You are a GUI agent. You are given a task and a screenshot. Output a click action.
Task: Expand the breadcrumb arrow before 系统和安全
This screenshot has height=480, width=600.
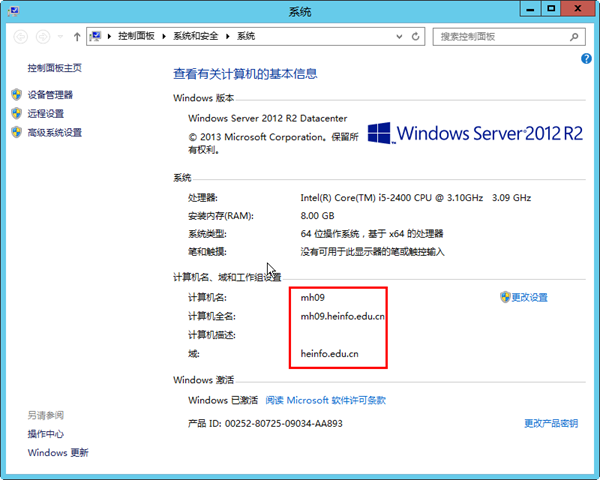(164, 36)
